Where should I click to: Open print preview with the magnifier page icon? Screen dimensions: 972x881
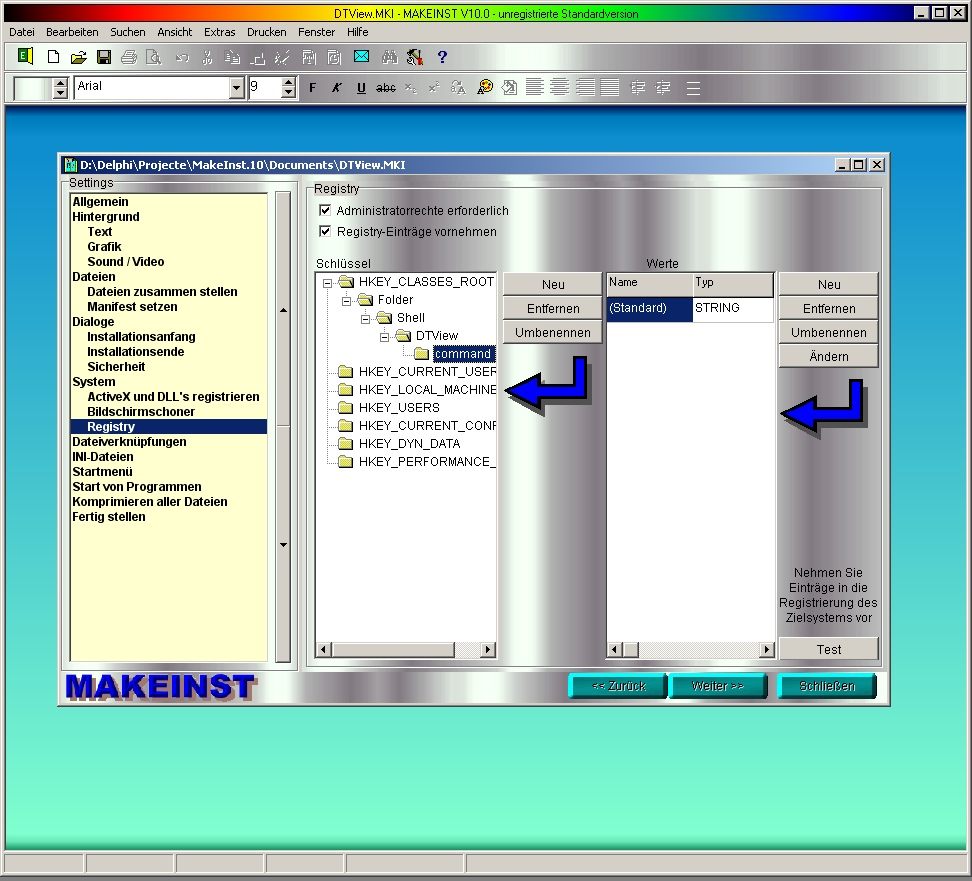pyautogui.click(x=153, y=58)
